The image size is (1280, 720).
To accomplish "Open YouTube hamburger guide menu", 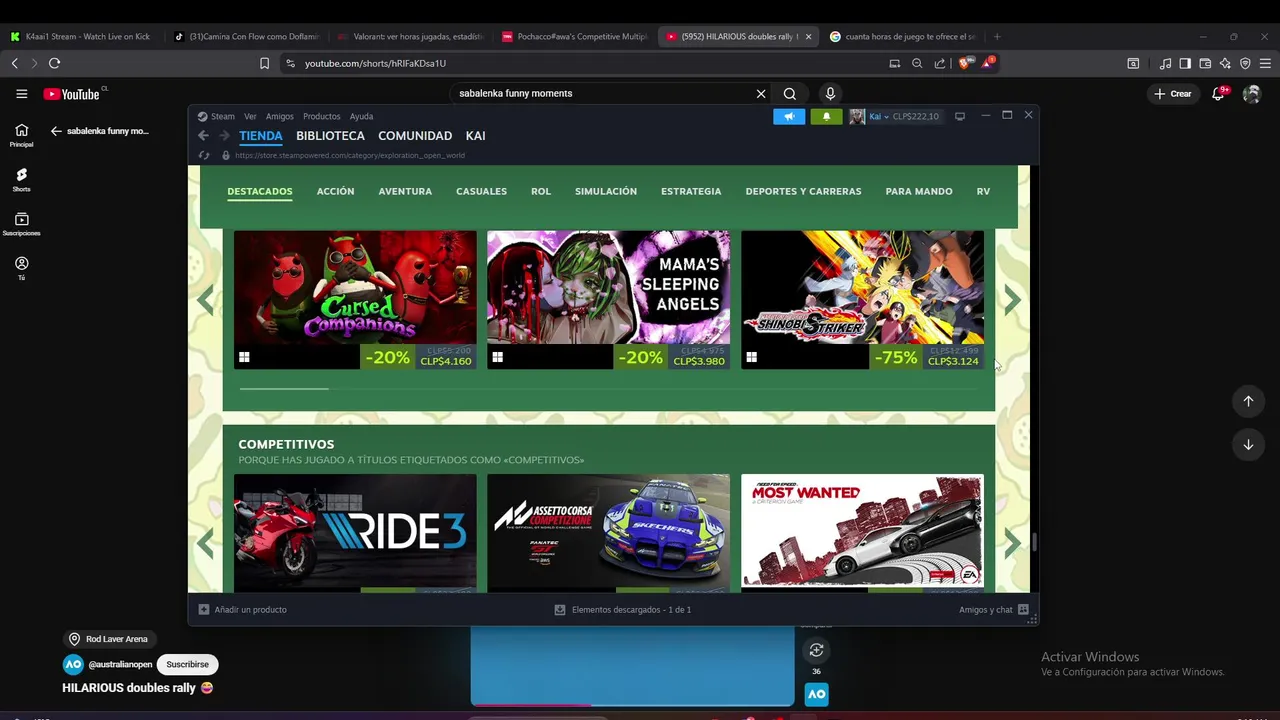I will [x=21, y=94].
